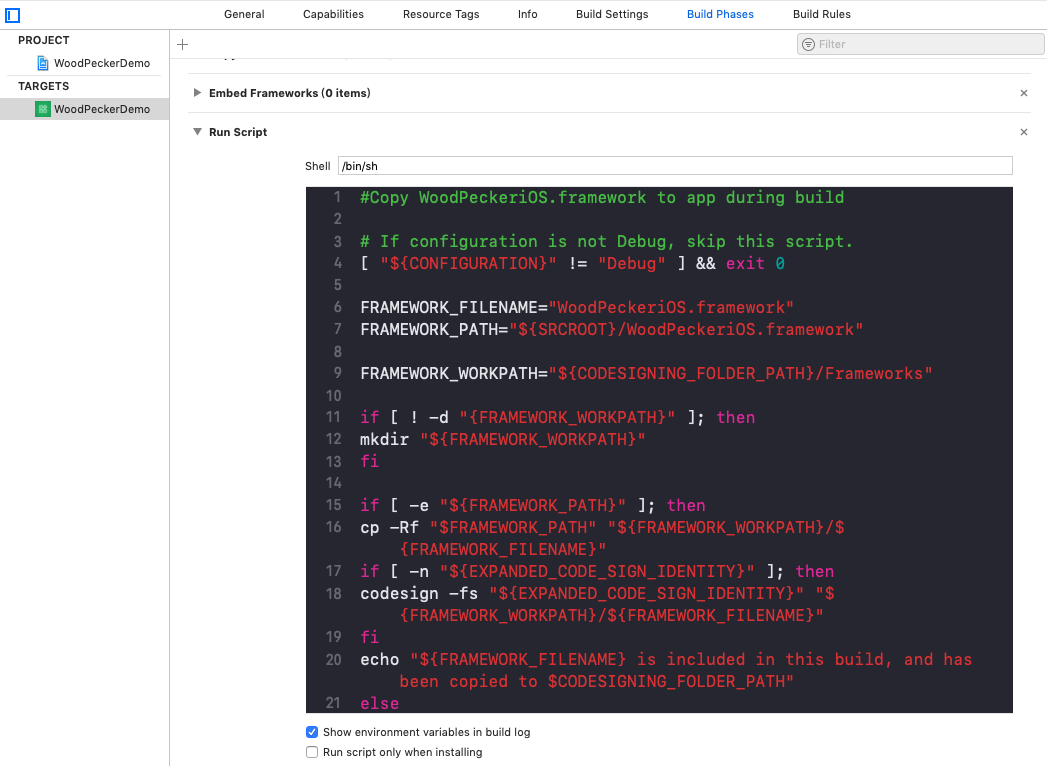Click the FRAMEWORK_PATH assignment on line 7
The image size is (1047, 766).
pos(612,329)
